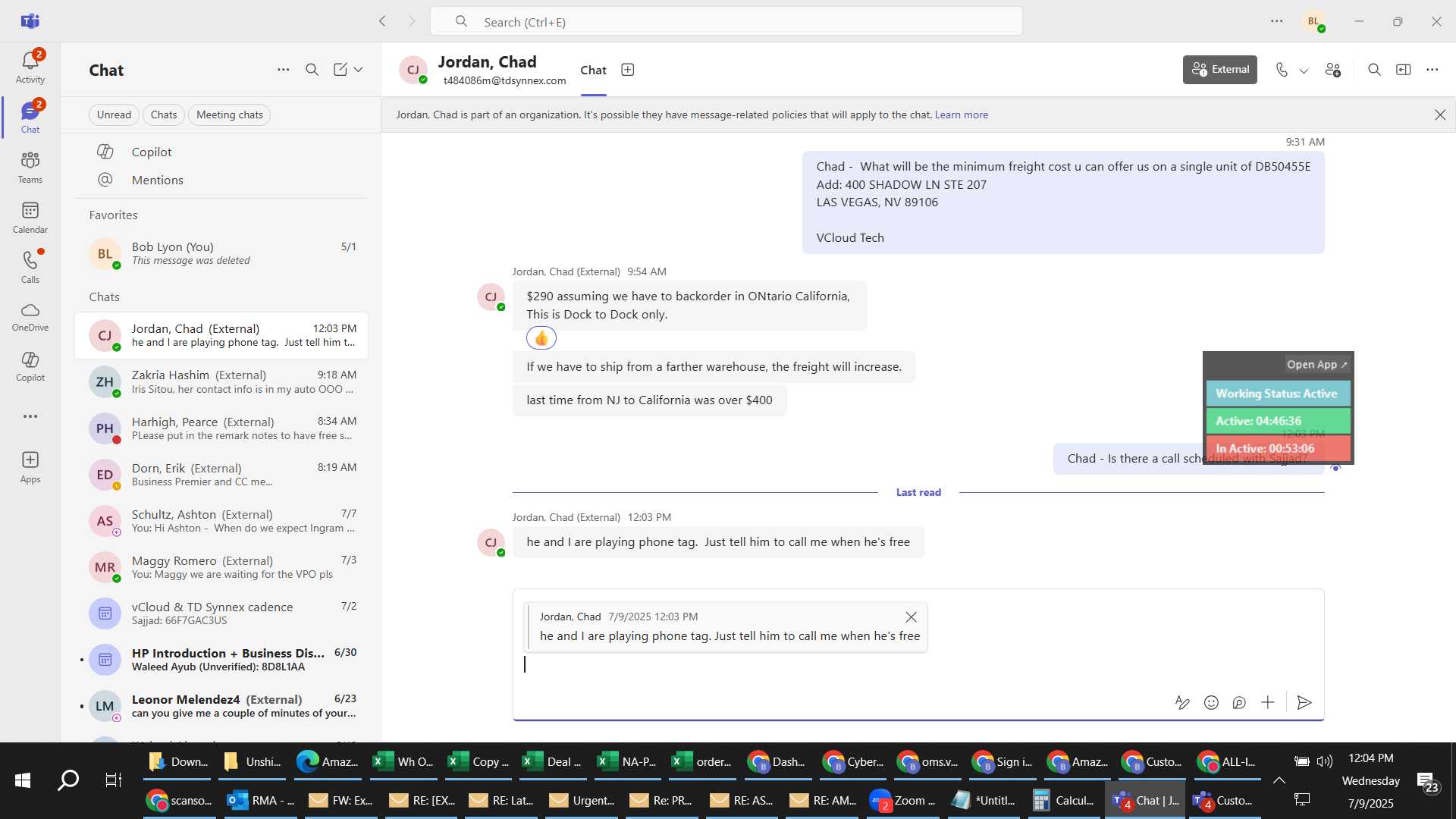The width and height of the screenshot is (1456, 819).
Task: Send the message with arrow icon
Action: [x=1304, y=703]
